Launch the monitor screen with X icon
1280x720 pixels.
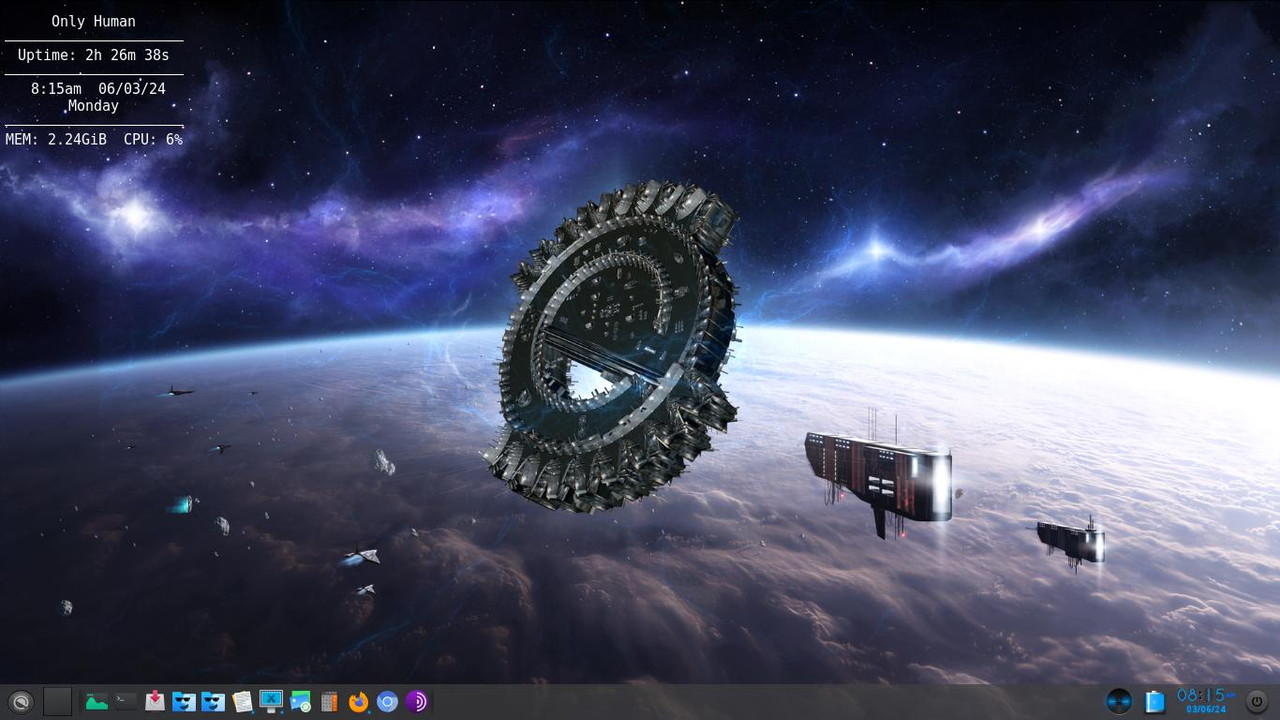tap(271, 702)
